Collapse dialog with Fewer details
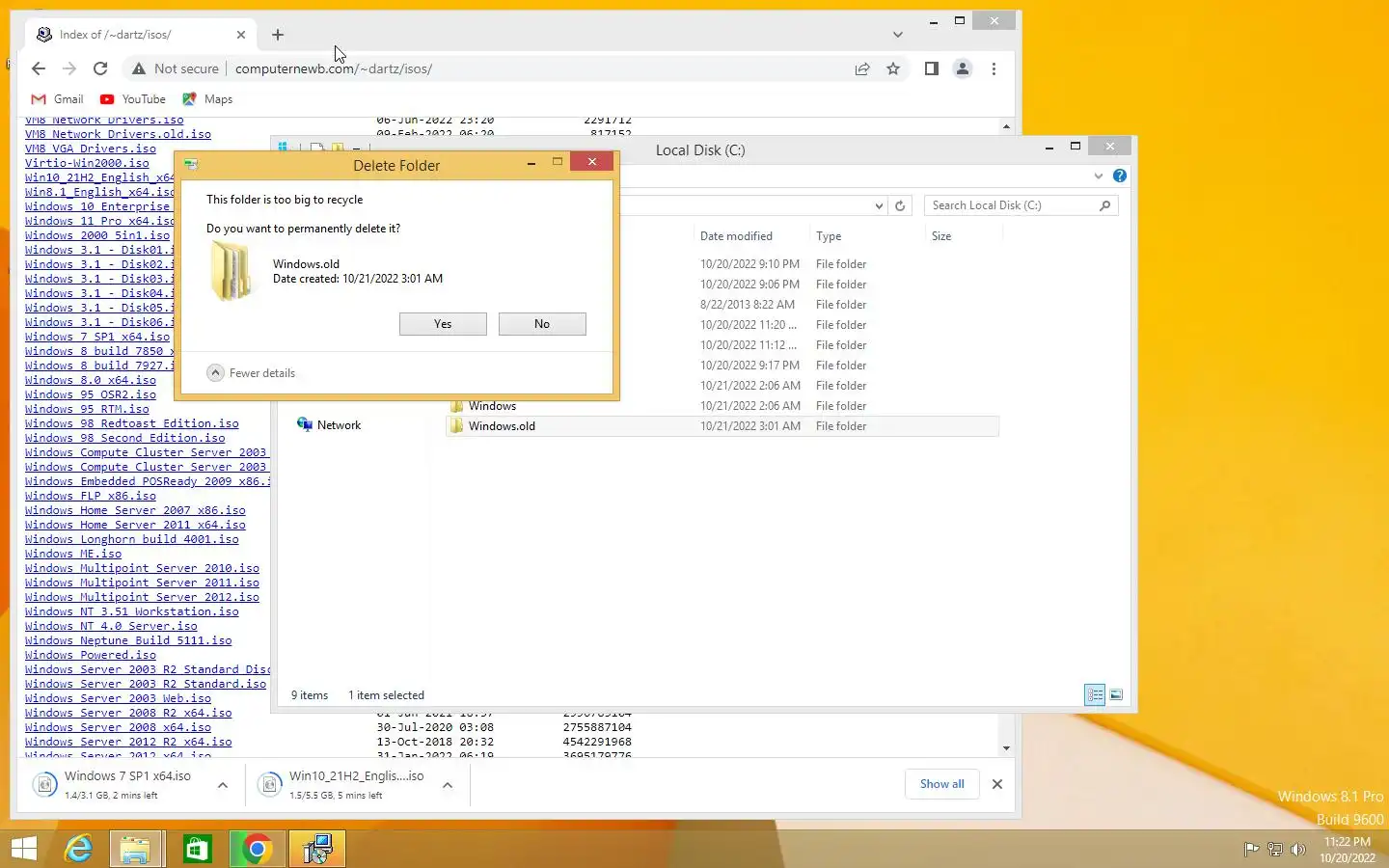Screen dimensions: 1389x868 (252, 373)
